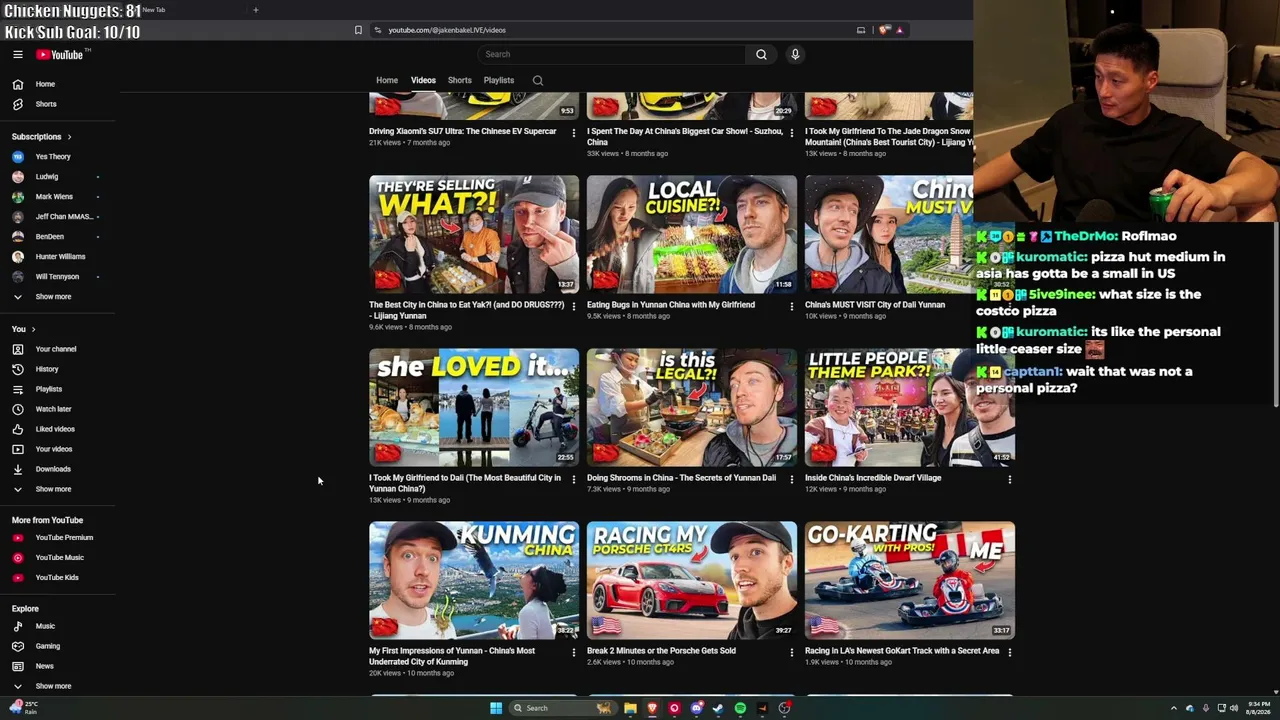
Task: Open a new browser tab
Action: [x=255, y=10]
